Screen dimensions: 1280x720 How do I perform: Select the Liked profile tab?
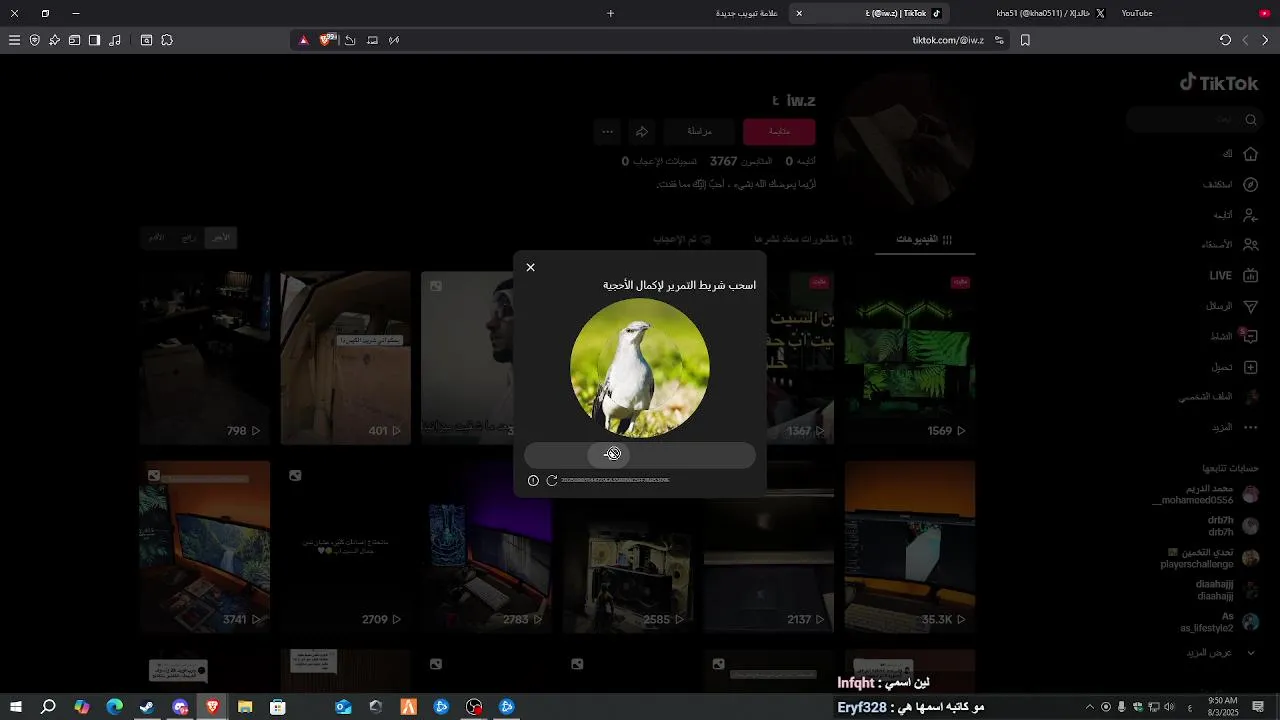click(x=682, y=240)
